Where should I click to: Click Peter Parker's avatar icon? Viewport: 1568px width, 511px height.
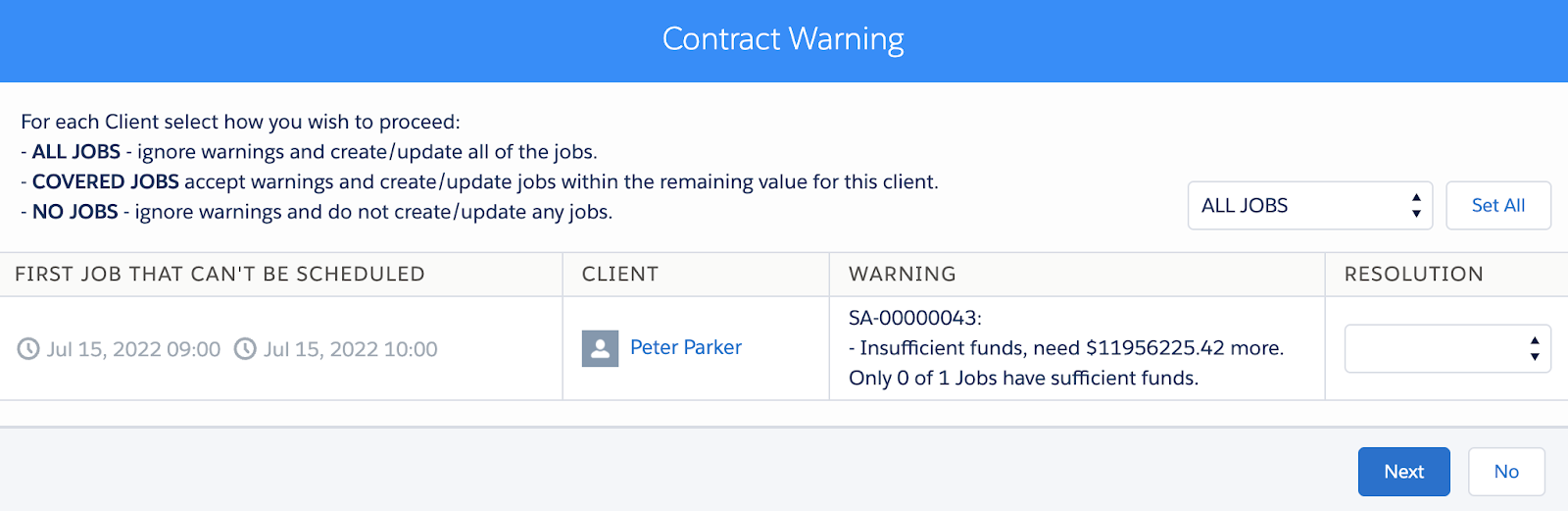click(600, 348)
